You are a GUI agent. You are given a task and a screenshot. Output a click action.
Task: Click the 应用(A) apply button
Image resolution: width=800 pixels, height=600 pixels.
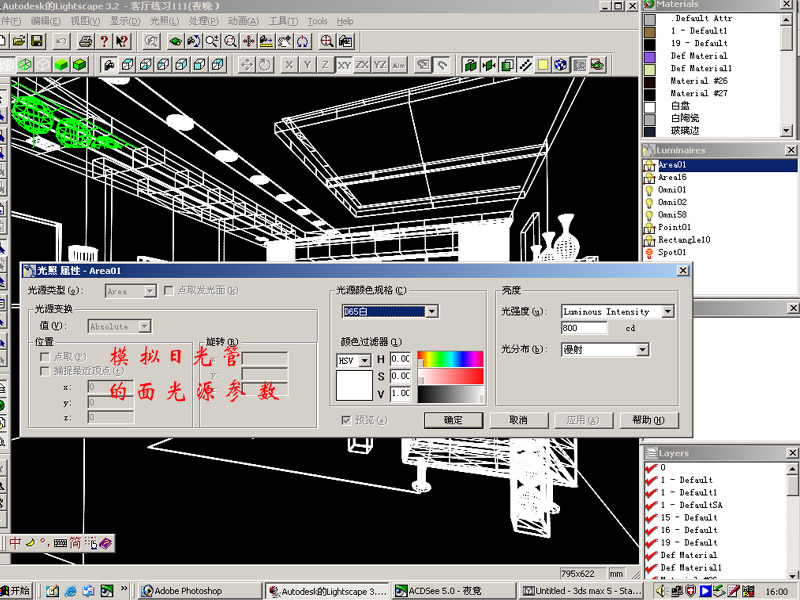pyautogui.click(x=583, y=420)
